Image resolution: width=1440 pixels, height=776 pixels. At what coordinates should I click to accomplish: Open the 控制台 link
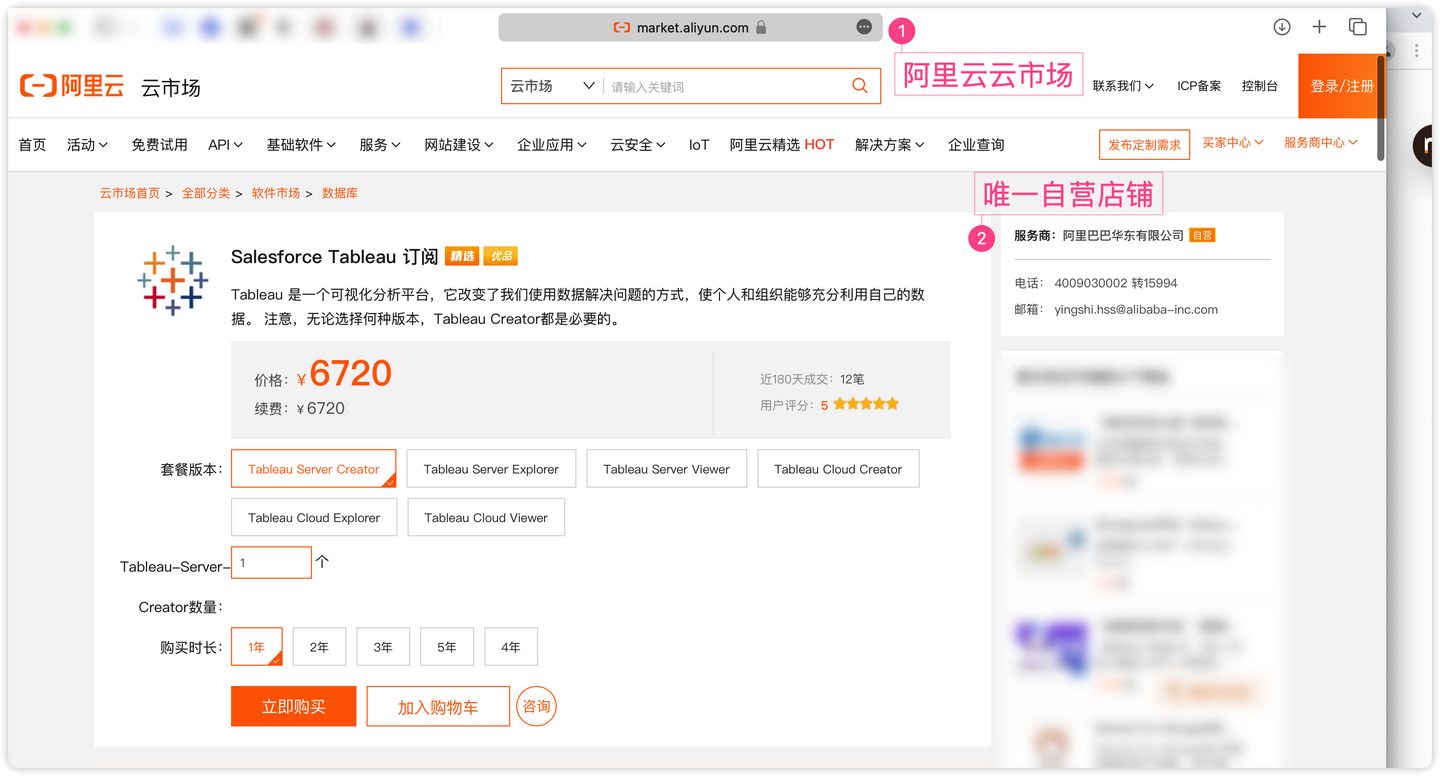[x=1260, y=86]
